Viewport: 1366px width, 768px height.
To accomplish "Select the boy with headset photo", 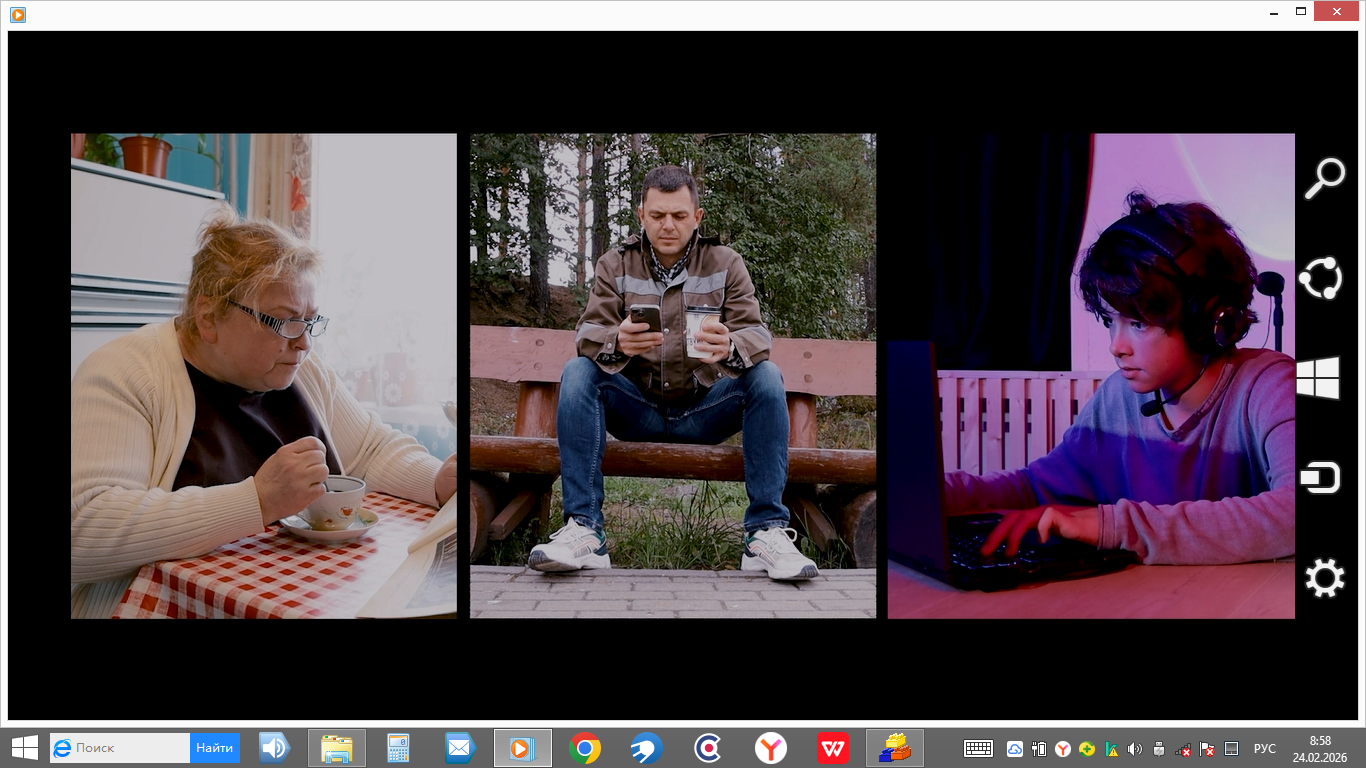I will (1090, 376).
